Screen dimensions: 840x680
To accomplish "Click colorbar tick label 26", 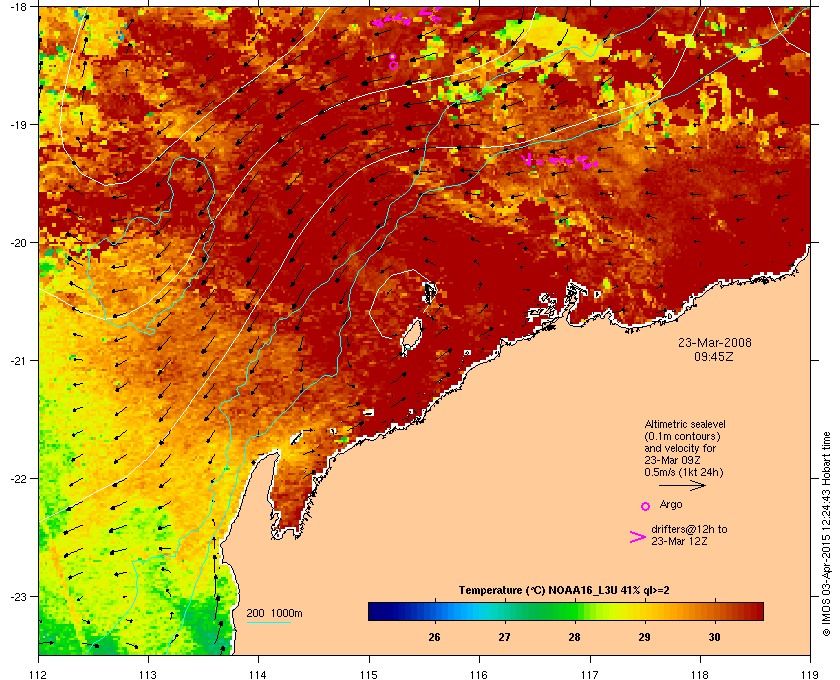I will [x=434, y=637].
